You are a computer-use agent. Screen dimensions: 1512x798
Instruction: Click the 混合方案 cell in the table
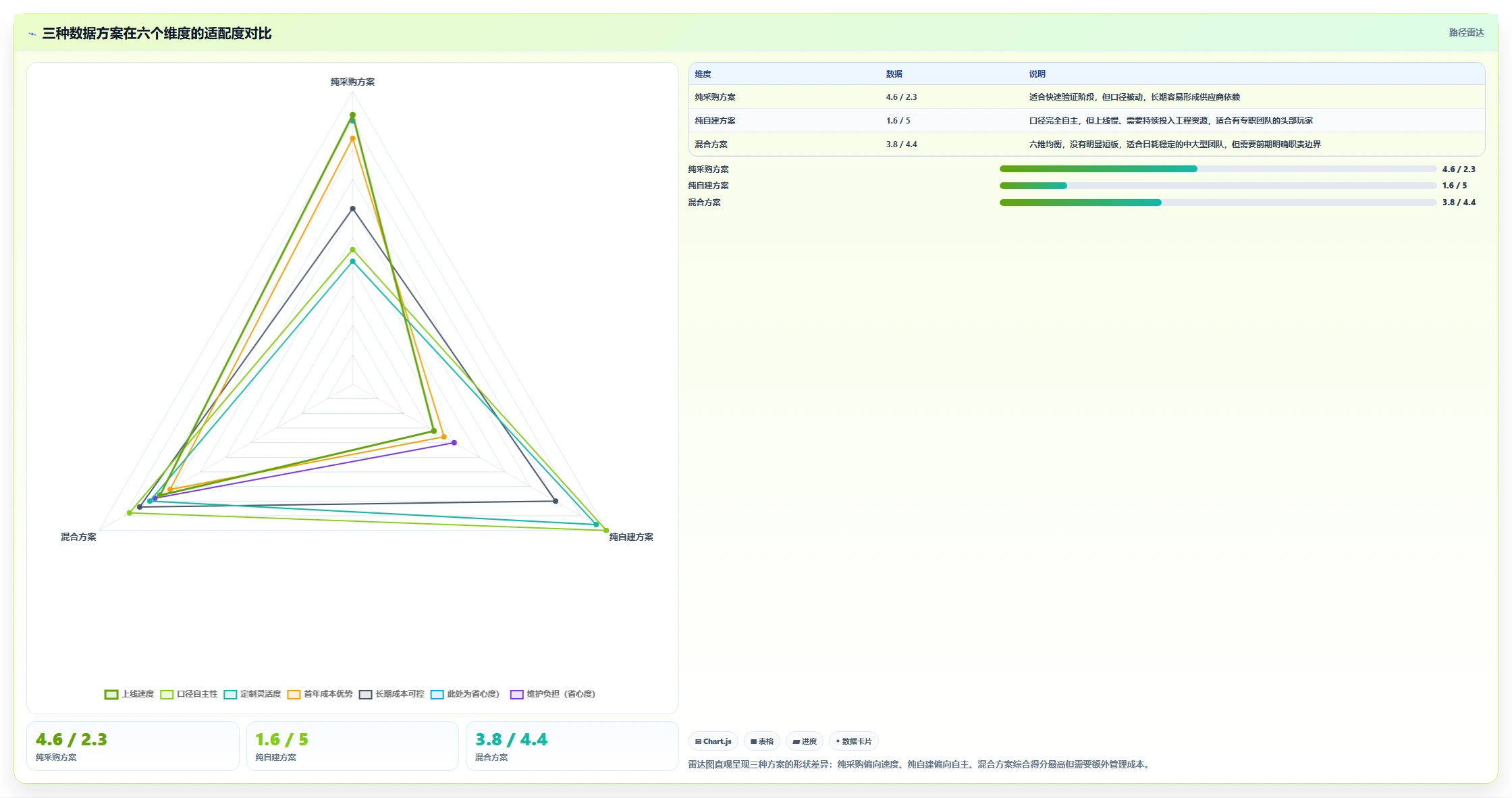point(711,144)
